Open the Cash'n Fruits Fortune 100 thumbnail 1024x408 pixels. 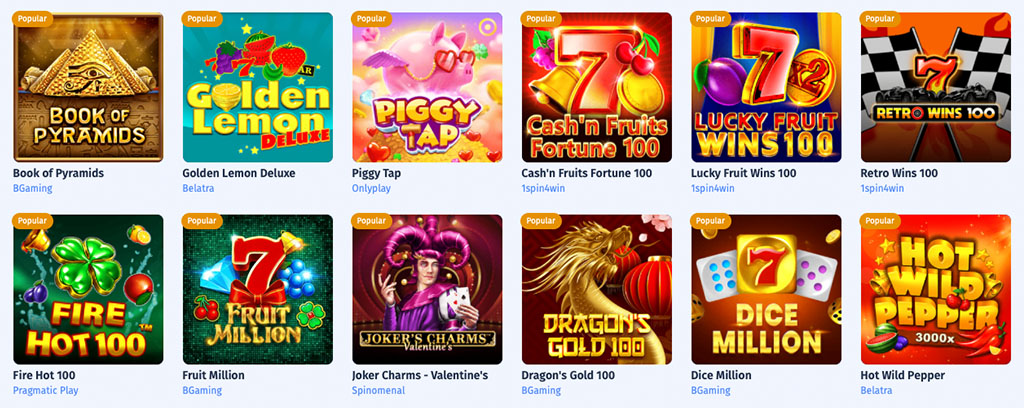(x=597, y=87)
